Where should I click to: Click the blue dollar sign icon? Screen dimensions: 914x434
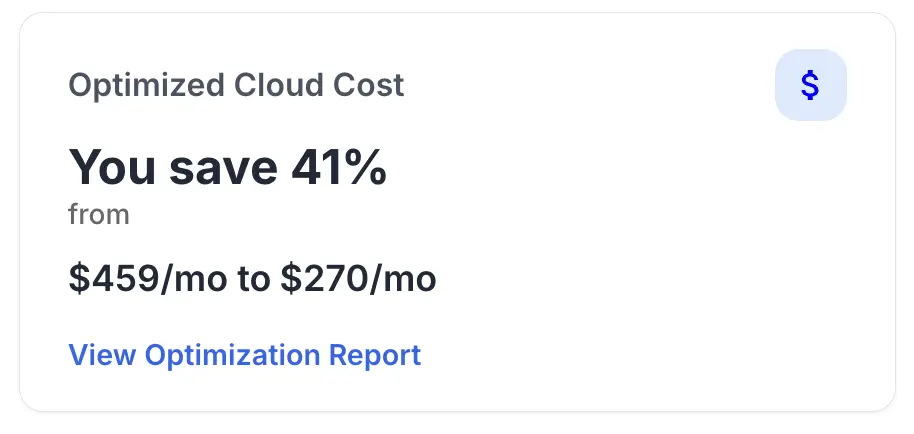810,85
